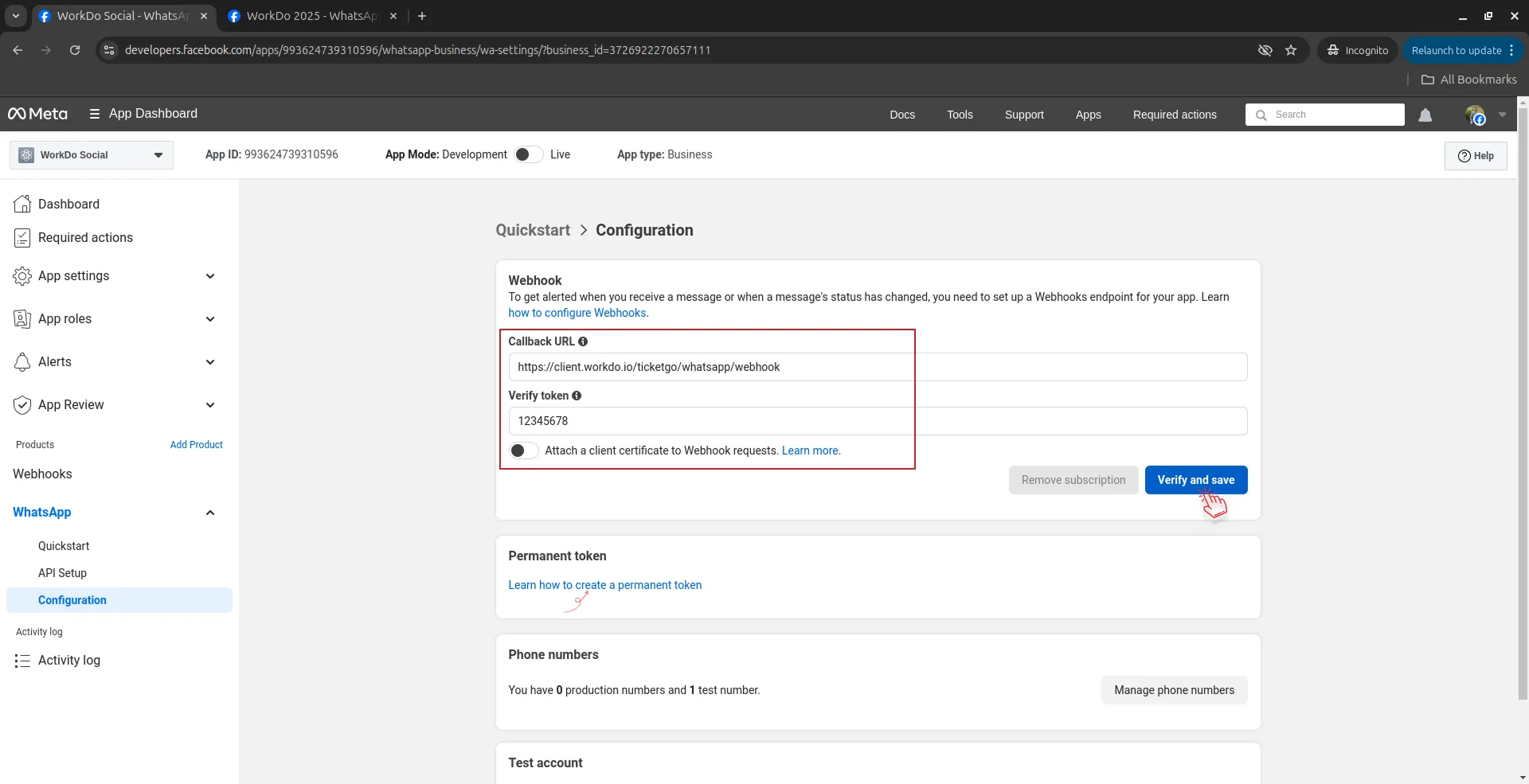Collapse the WhatsApp section

click(x=210, y=513)
